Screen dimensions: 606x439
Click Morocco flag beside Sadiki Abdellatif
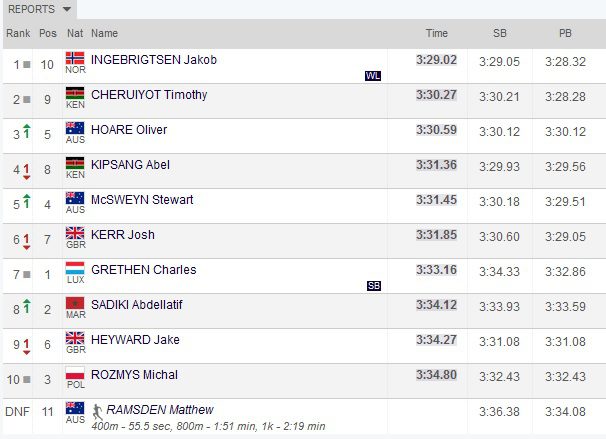tap(74, 303)
